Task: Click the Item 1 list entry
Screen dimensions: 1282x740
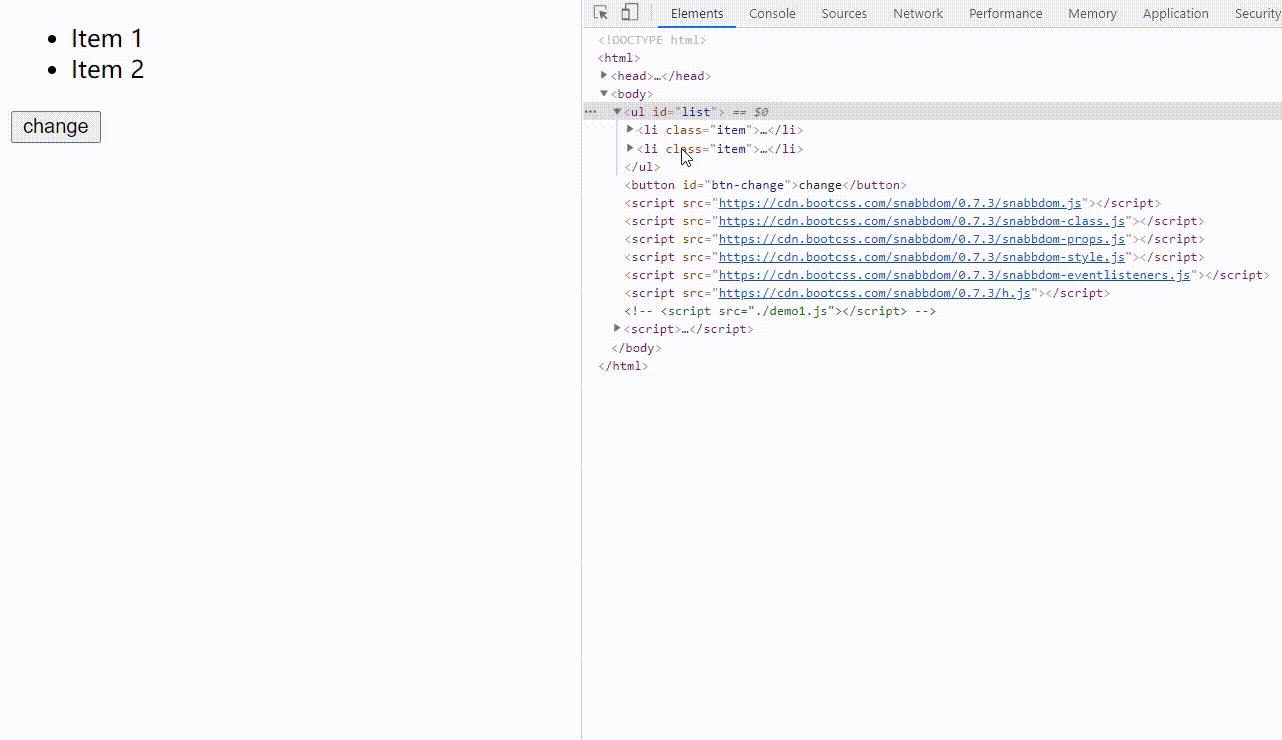Action: click(107, 39)
